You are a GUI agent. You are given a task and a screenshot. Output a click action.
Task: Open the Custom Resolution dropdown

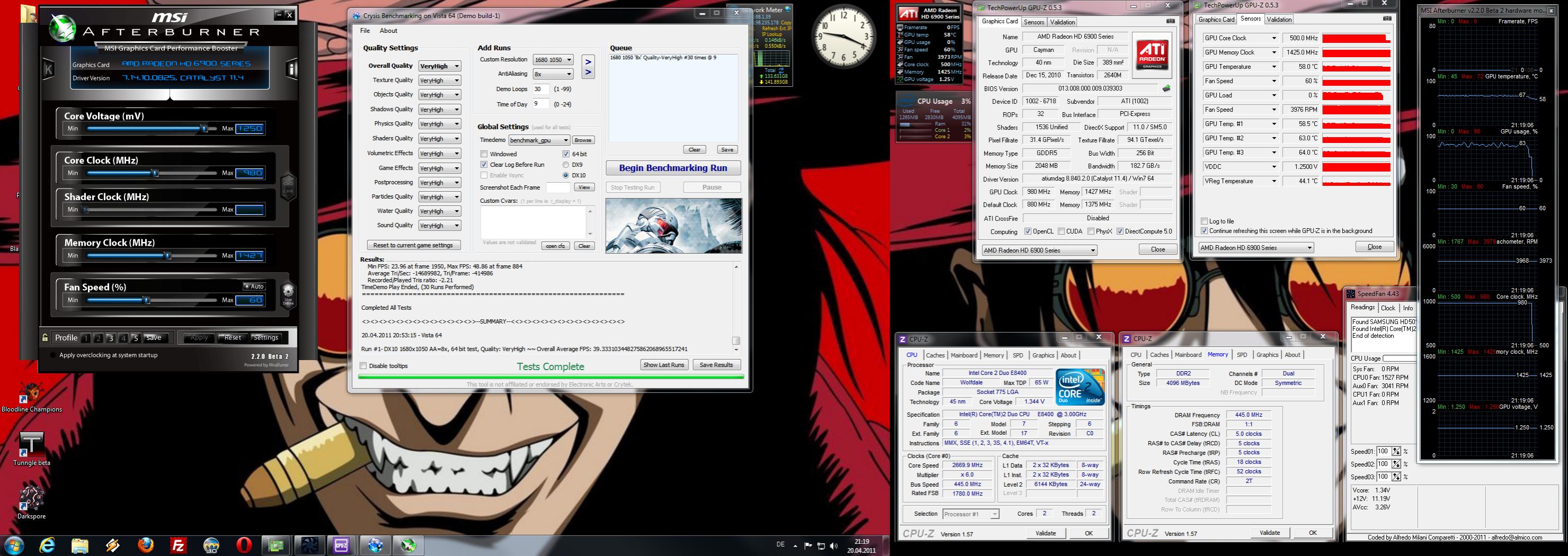(553, 60)
